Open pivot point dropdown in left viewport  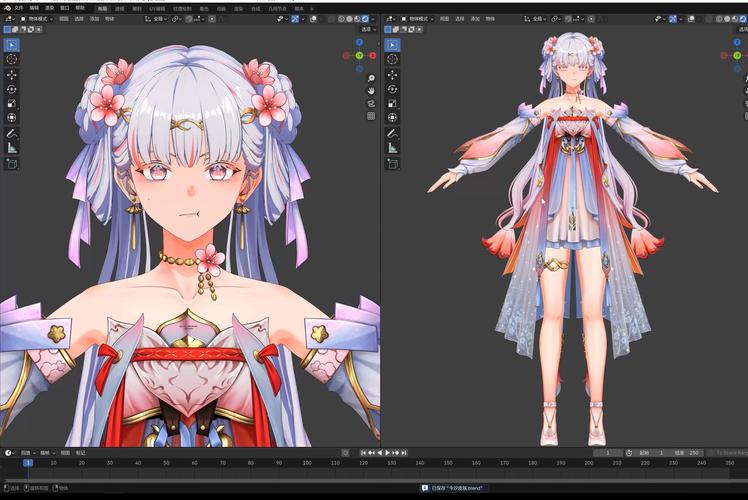click(176, 19)
